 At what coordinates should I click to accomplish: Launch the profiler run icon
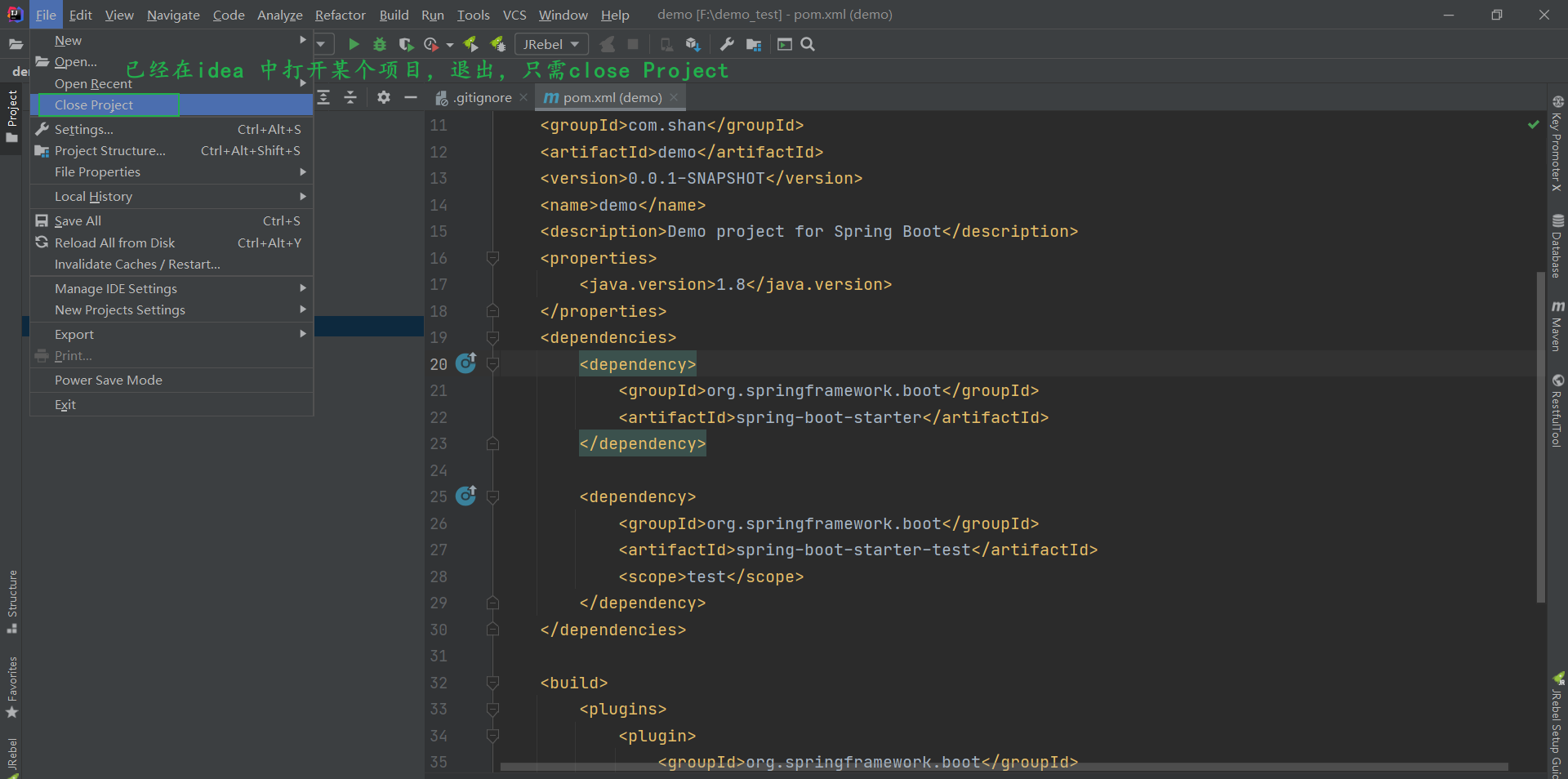tap(431, 44)
